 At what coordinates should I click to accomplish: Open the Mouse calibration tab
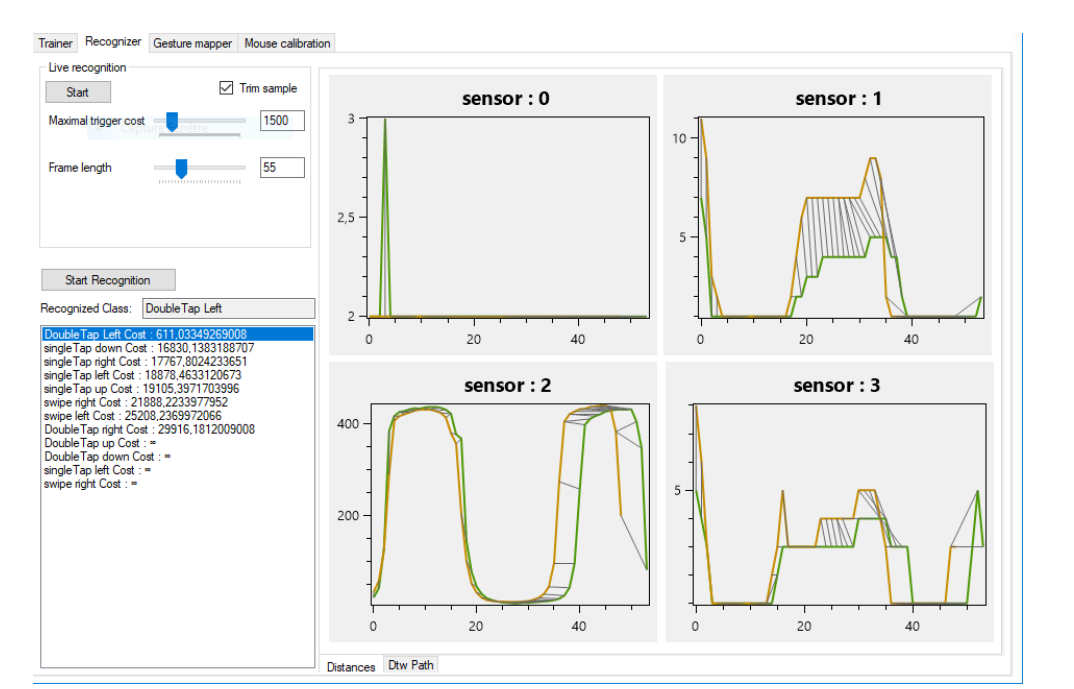(x=288, y=43)
